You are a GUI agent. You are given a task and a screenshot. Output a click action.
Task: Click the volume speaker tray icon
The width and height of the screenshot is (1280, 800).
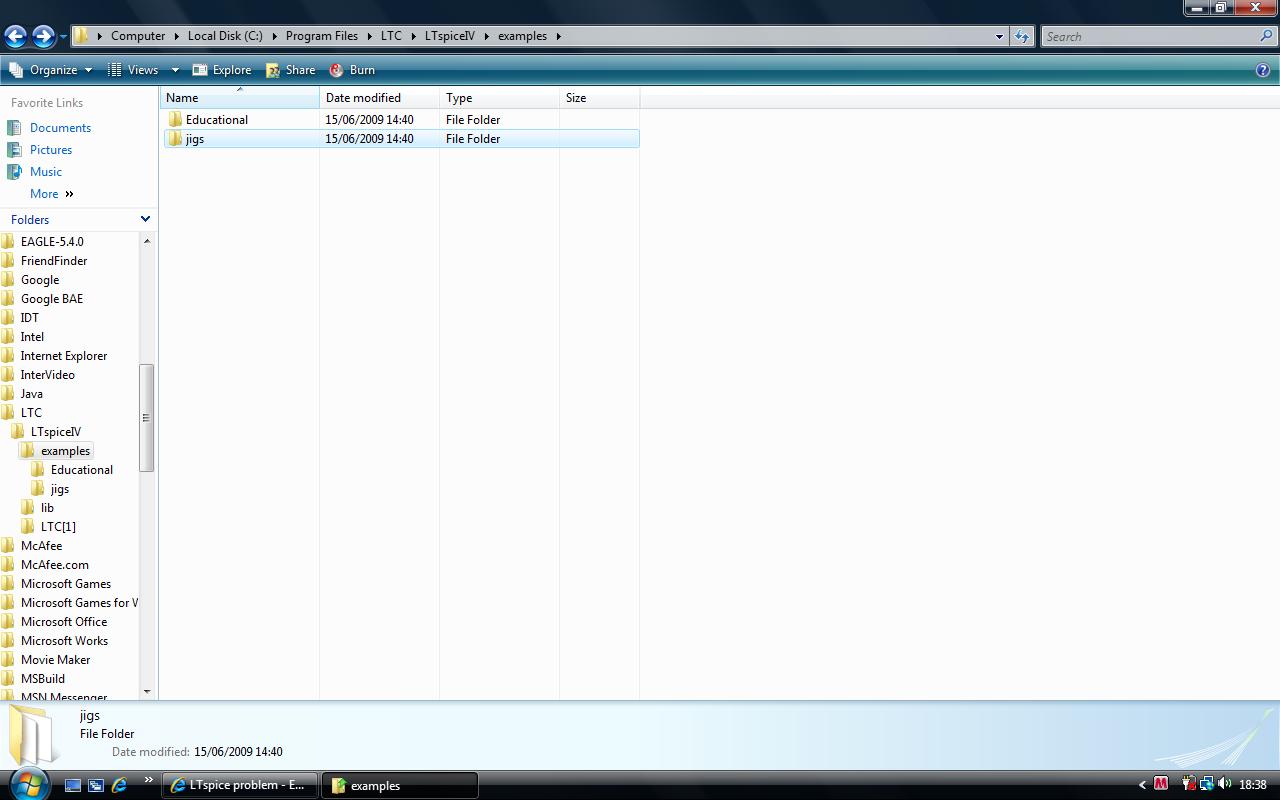tap(1224, 784)
